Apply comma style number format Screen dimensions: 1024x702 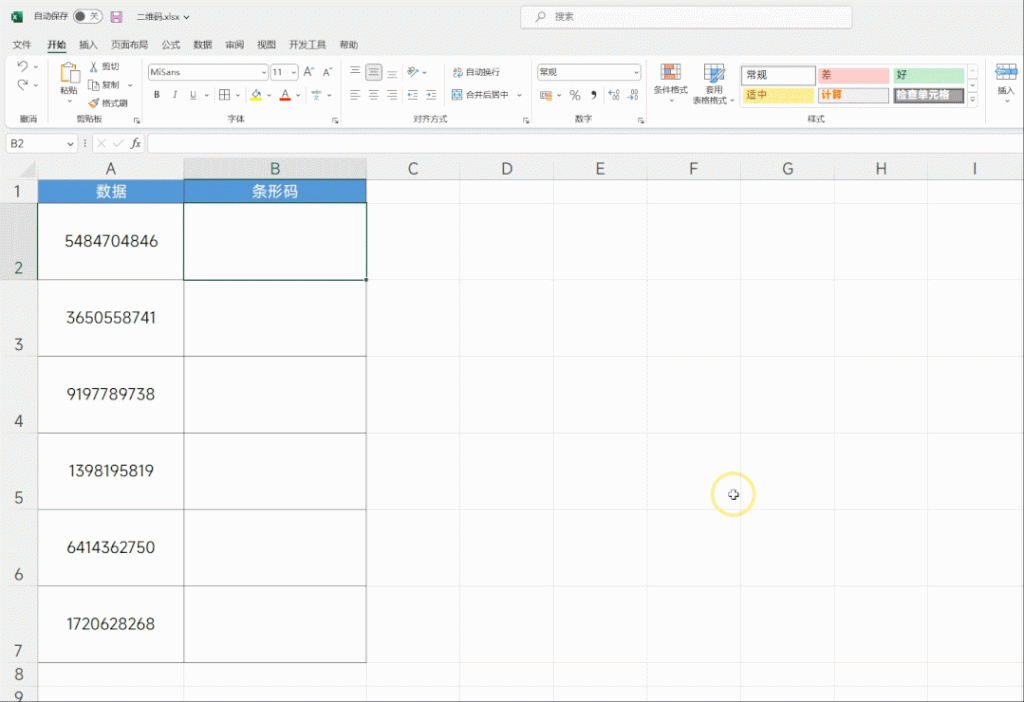coord(594,95)
